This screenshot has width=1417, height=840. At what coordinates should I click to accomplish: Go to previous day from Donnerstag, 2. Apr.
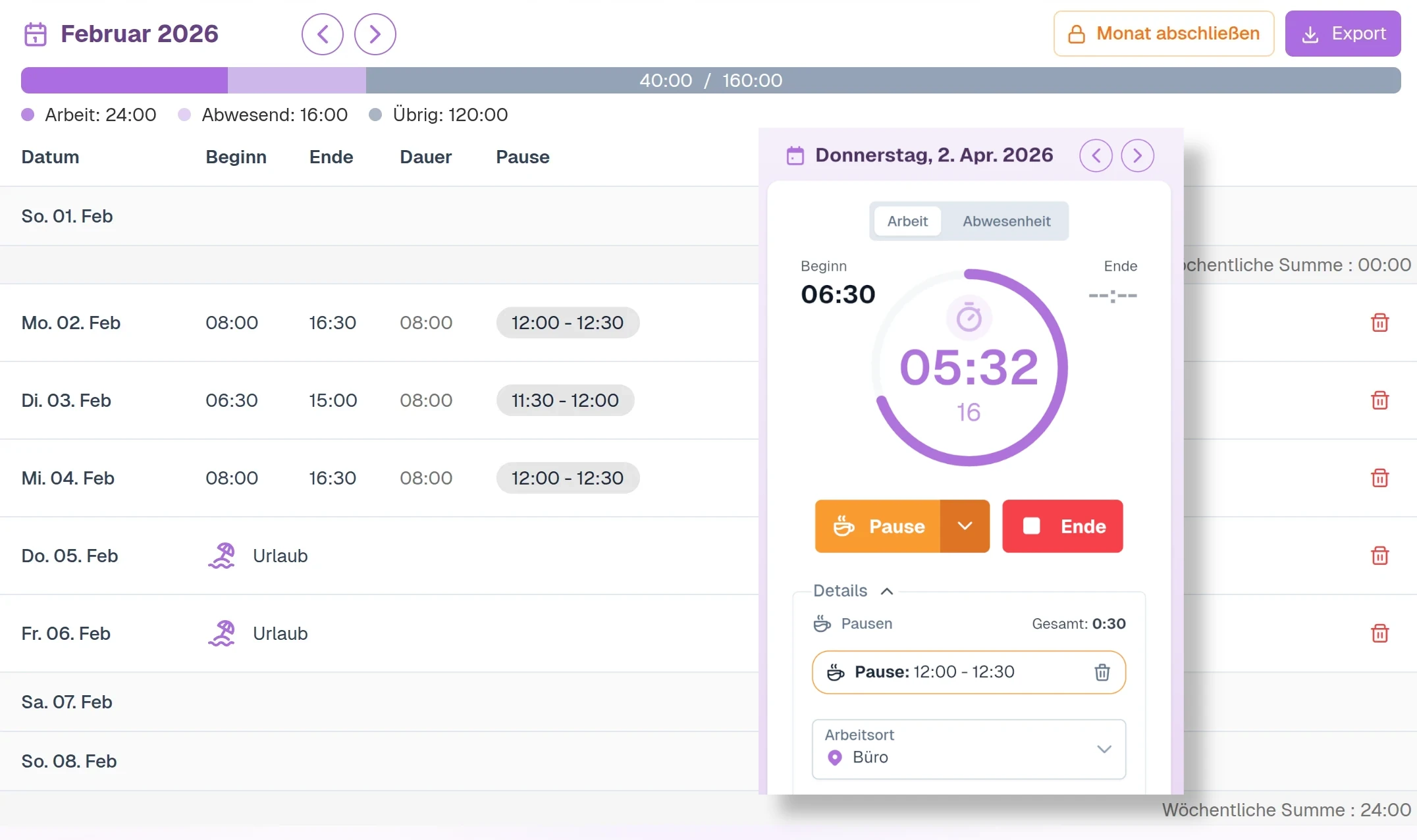click(1096, 155)
